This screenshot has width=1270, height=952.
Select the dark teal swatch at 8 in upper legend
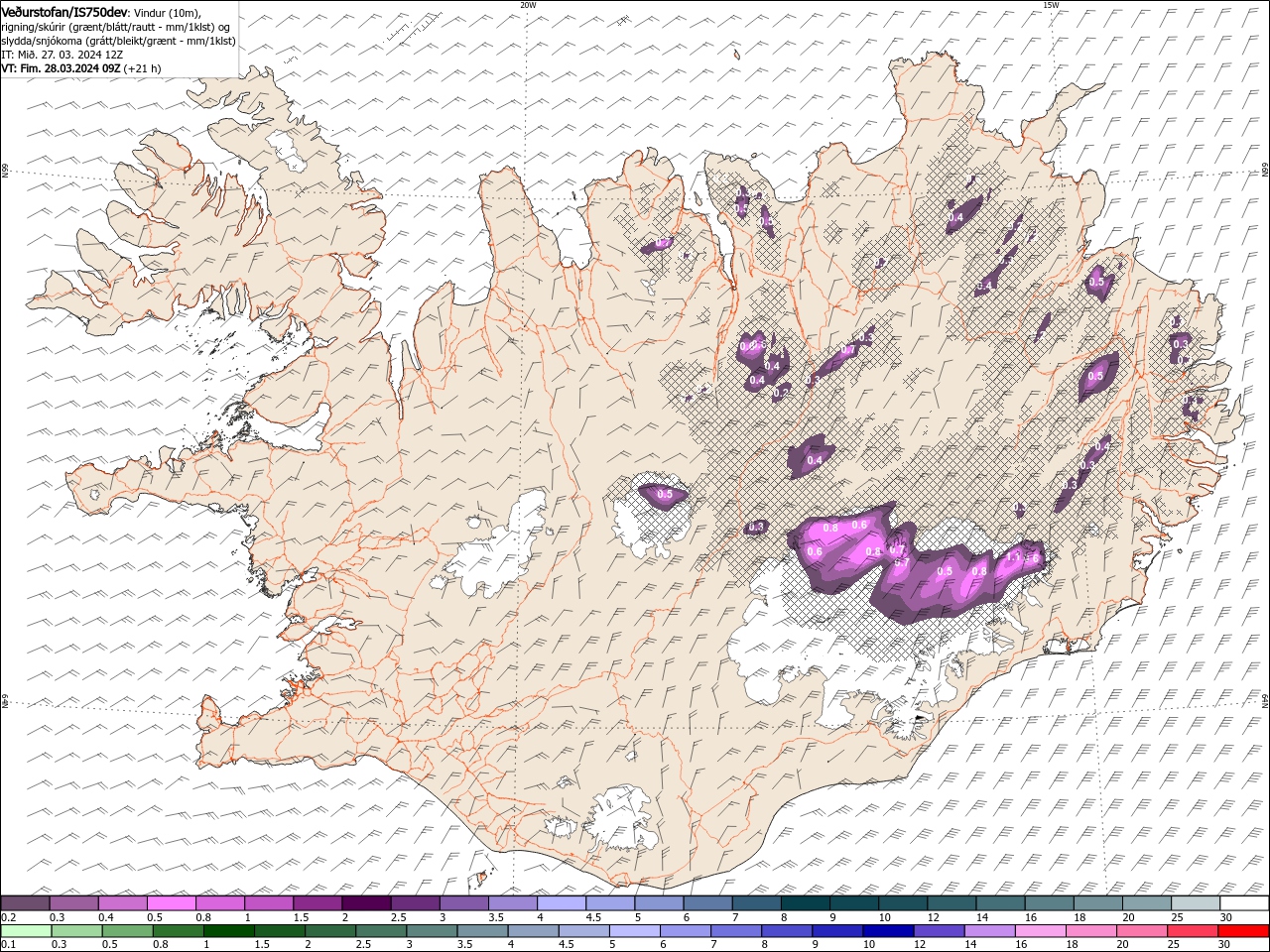[x=806, y=903]
